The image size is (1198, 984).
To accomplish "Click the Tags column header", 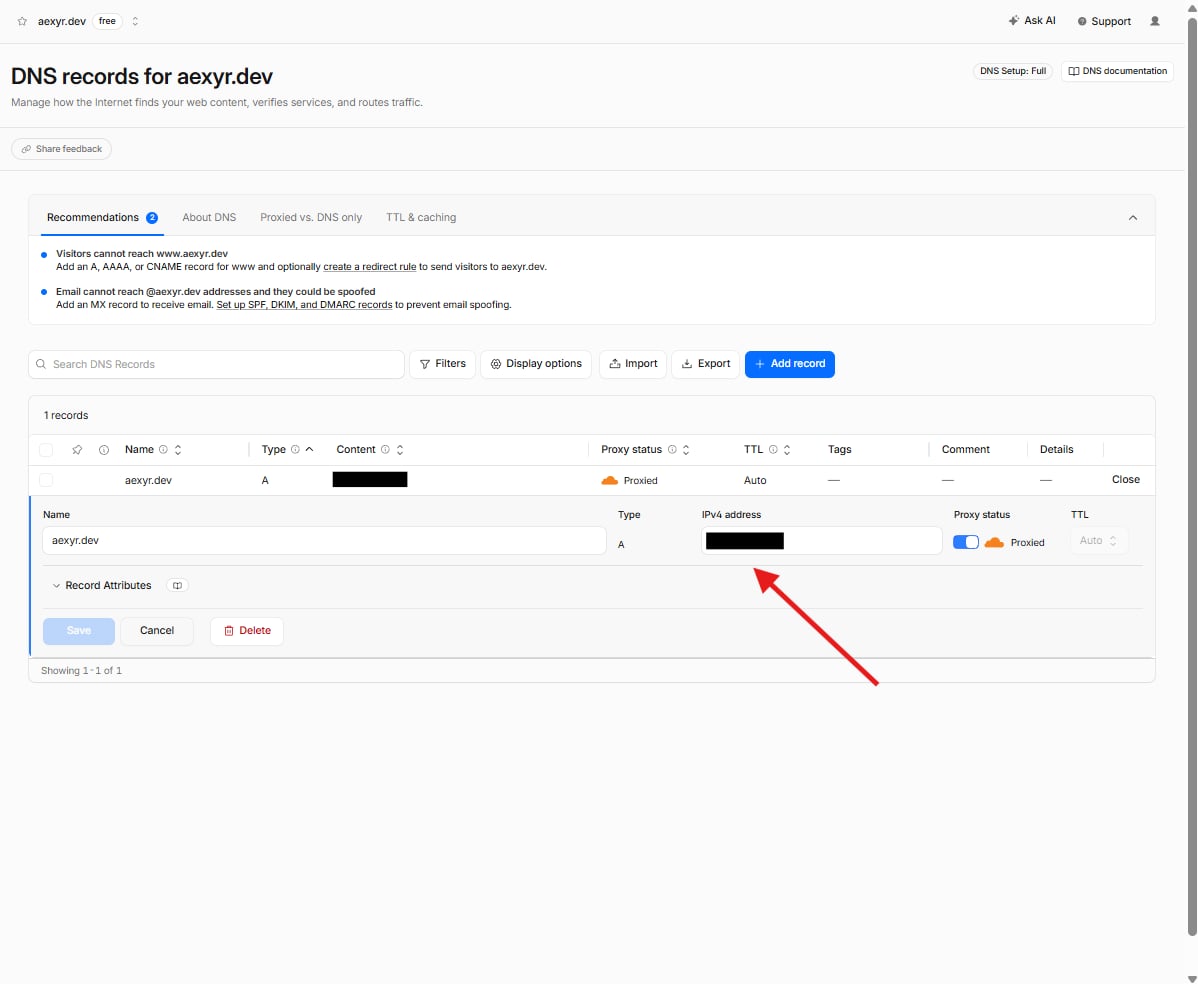I will point(840,450).
